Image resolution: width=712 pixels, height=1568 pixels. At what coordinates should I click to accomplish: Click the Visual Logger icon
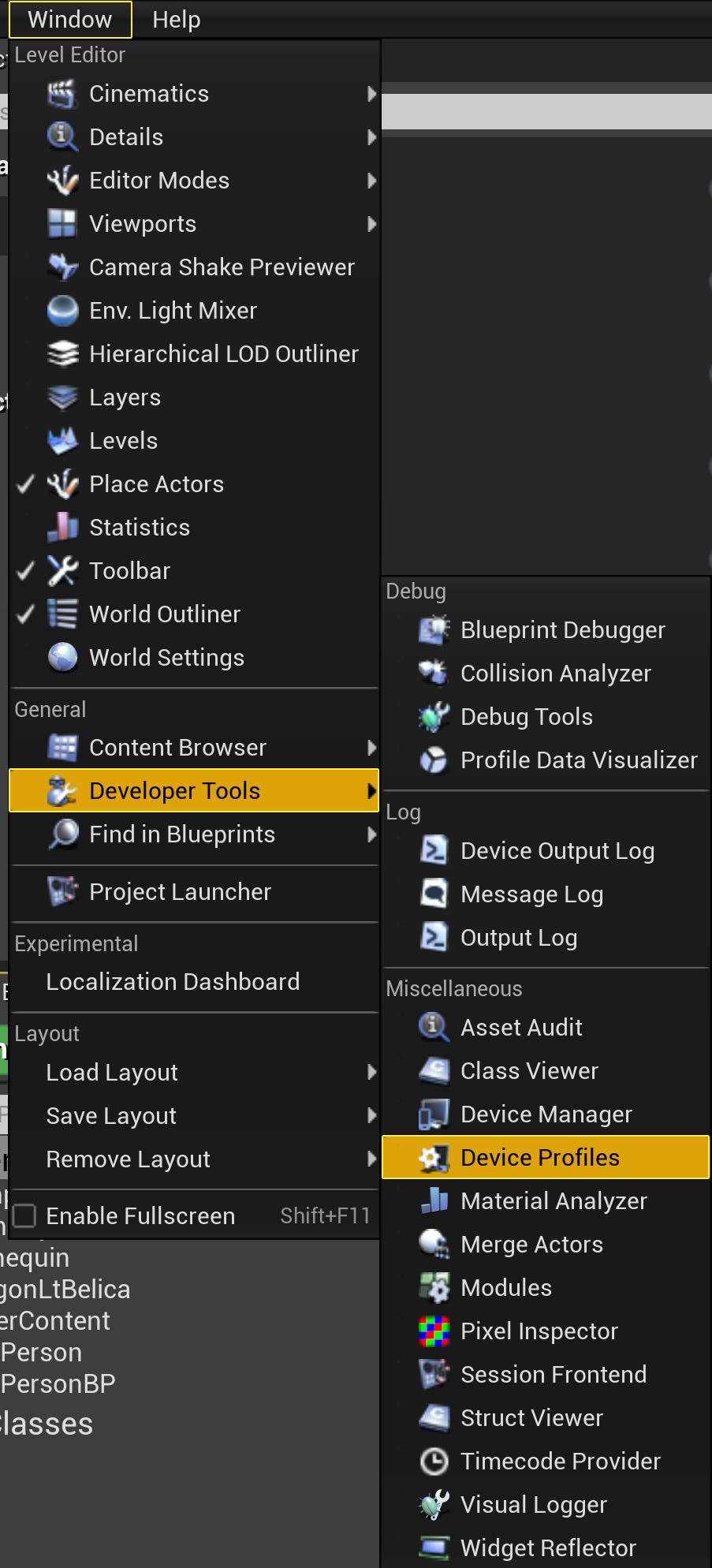pyautogui.click(x=434, y=1505)
